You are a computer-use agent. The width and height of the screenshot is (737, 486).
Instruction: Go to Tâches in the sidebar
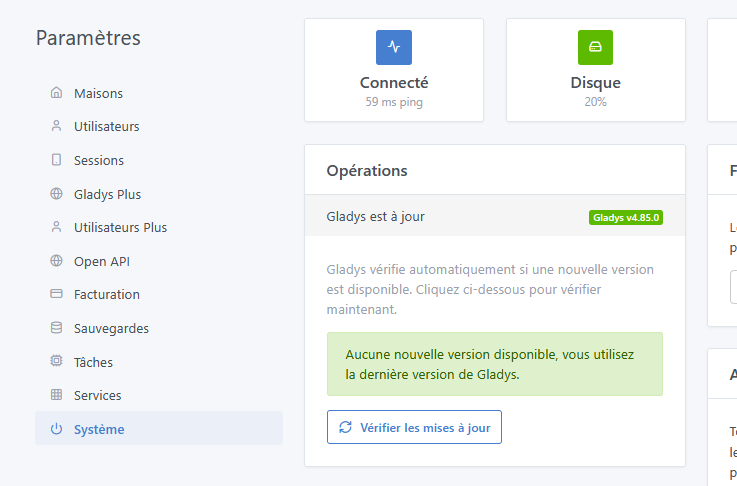tap(159, 362)
